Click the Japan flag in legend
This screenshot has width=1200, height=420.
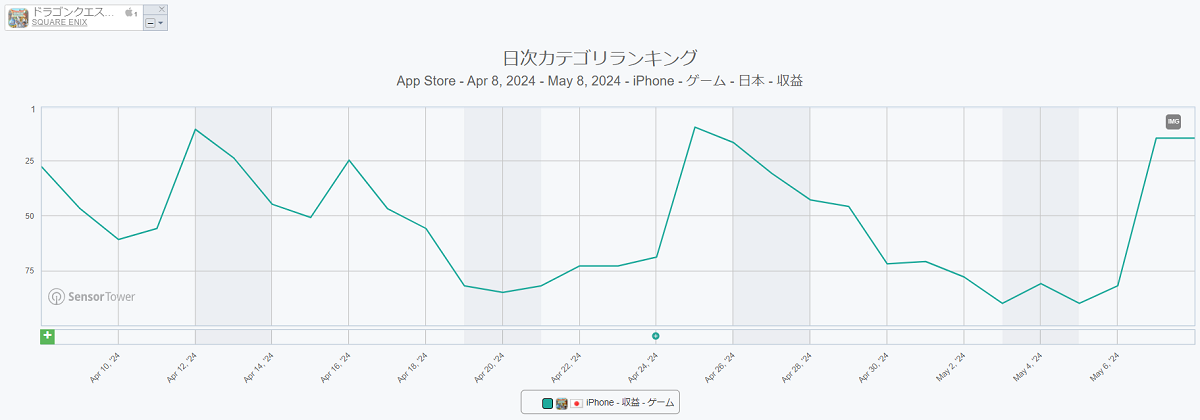[576, 403]
